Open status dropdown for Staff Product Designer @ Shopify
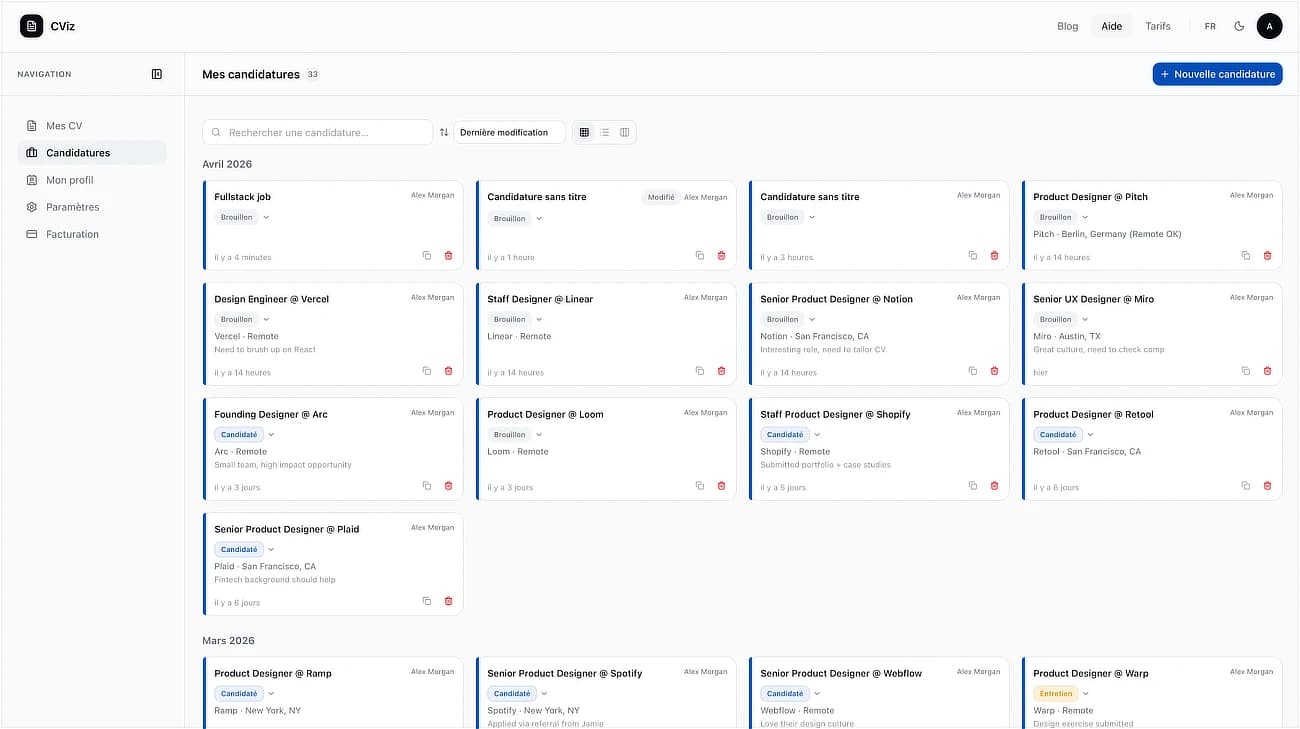 791,435
